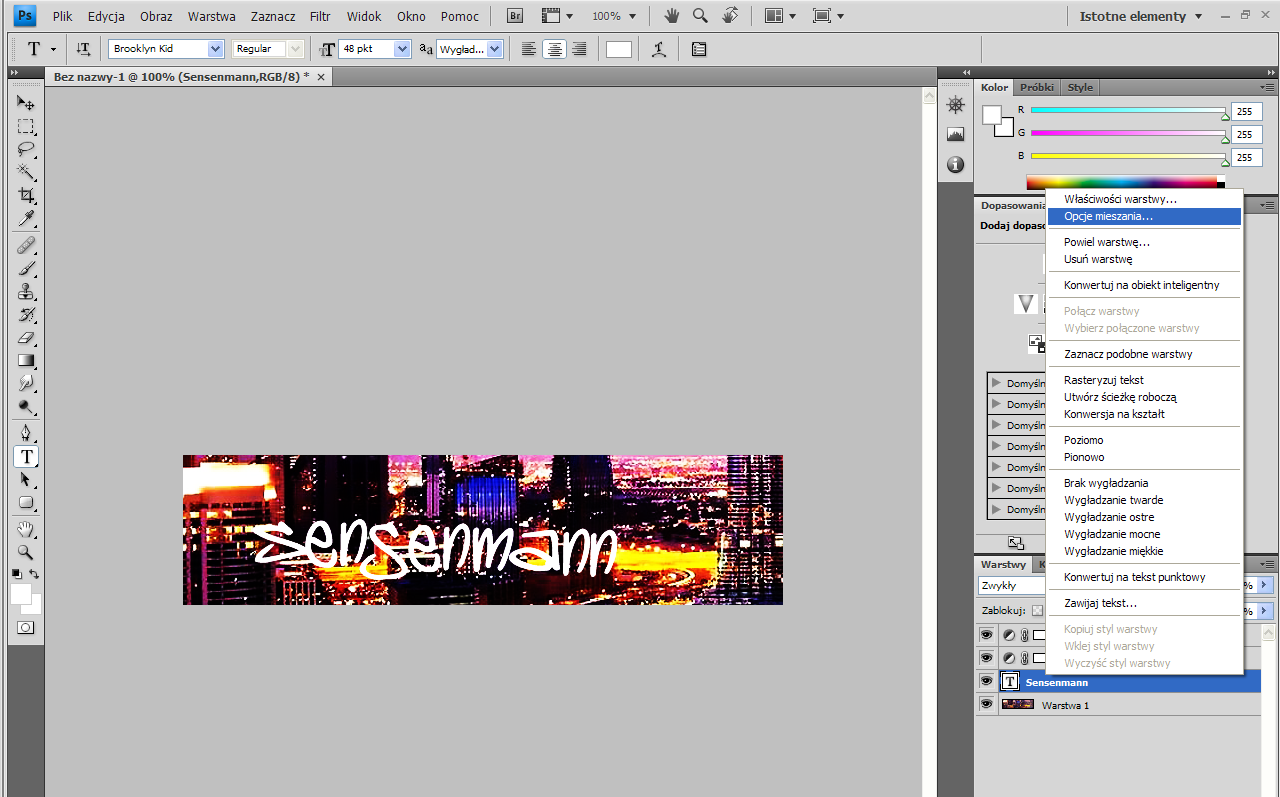Screen dimensions: 1280x797
Task: Select the Path Selection tool
Action: click(26, 480)
